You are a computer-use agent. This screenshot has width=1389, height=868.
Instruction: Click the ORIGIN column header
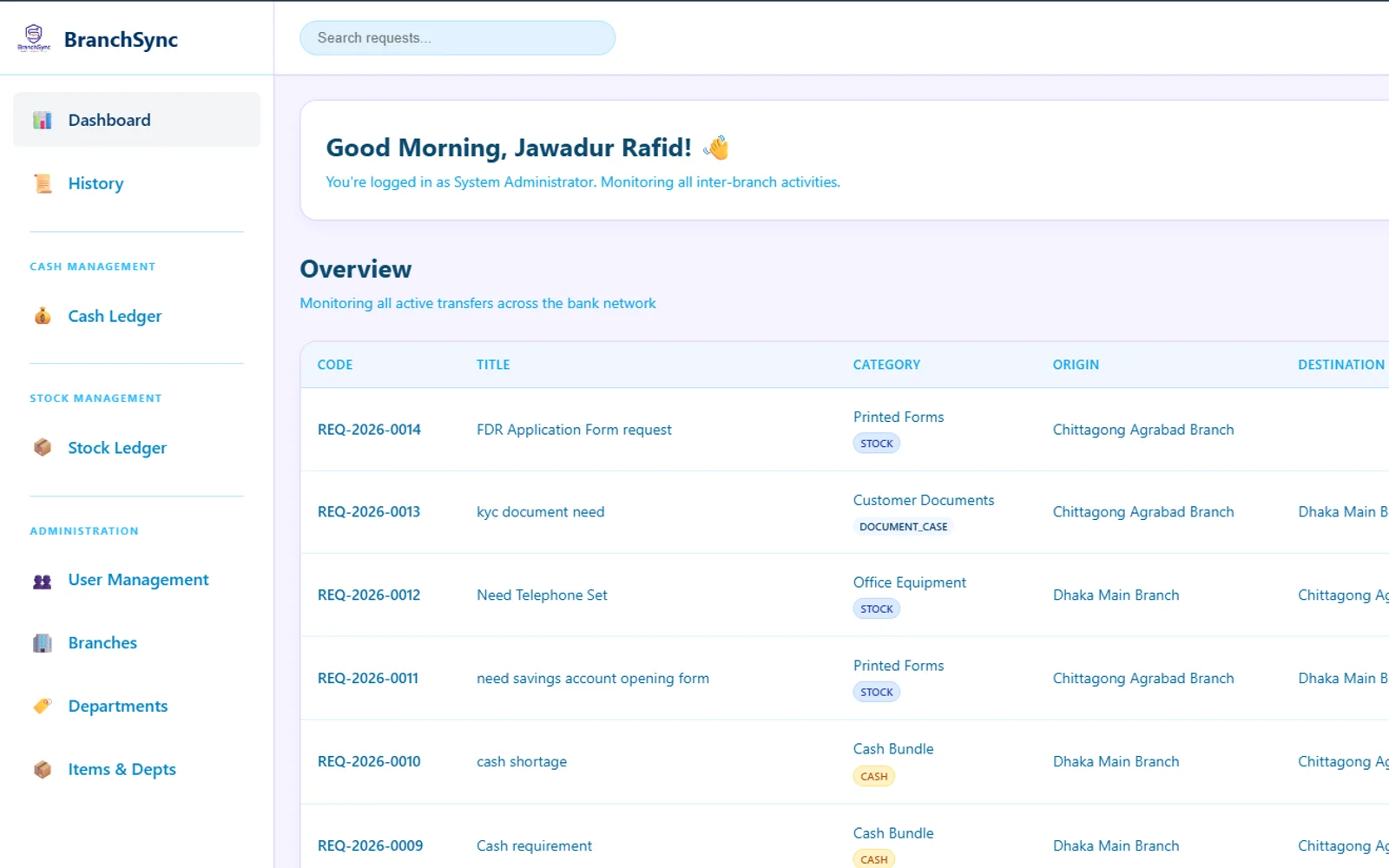coord(1076,365)
